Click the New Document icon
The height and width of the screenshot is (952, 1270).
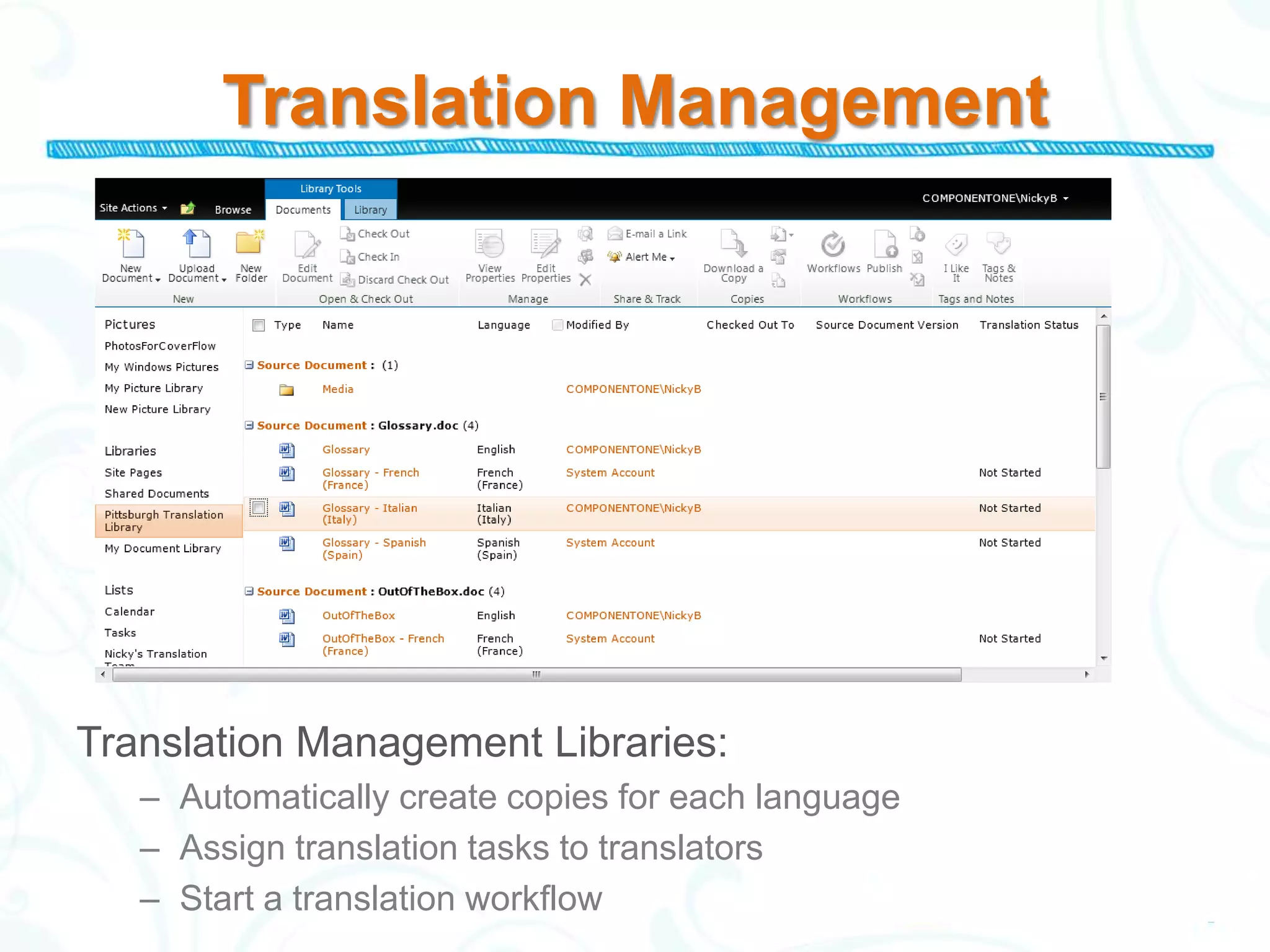tap(131, 244)
